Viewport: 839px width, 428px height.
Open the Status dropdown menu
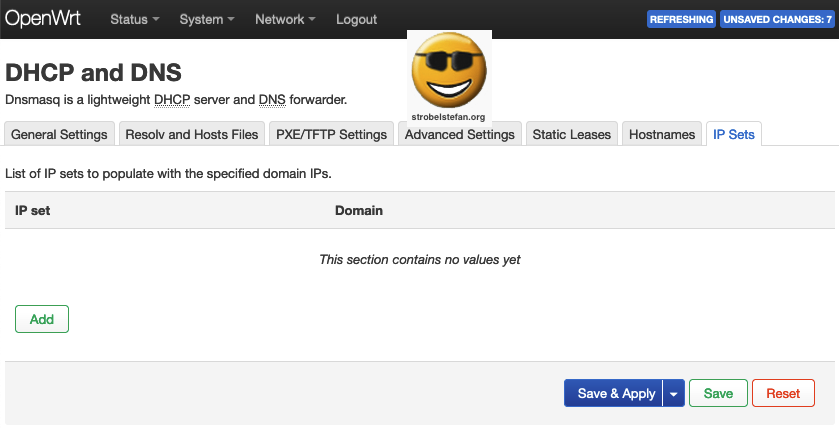tap(134, 19)
